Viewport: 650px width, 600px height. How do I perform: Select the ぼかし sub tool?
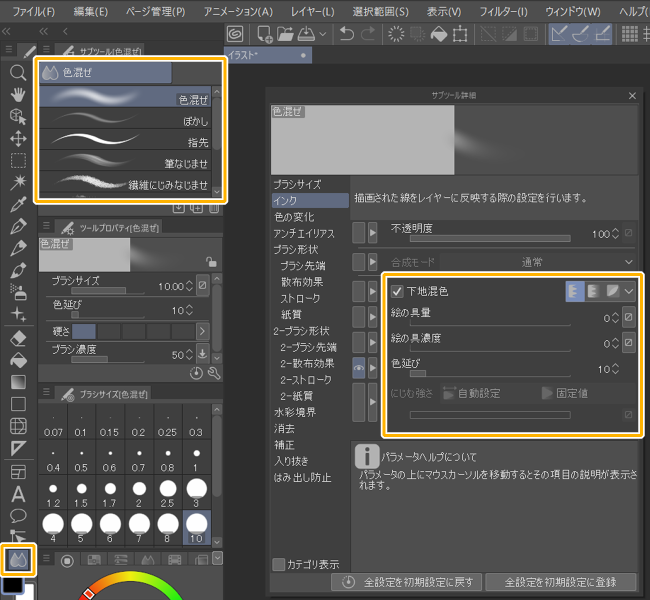coord(126,119)
